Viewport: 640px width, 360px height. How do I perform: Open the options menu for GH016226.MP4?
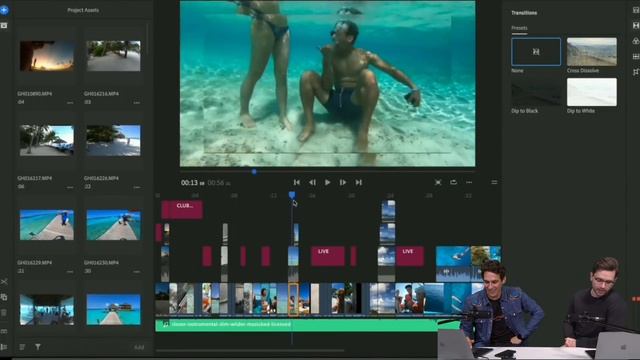137,187
